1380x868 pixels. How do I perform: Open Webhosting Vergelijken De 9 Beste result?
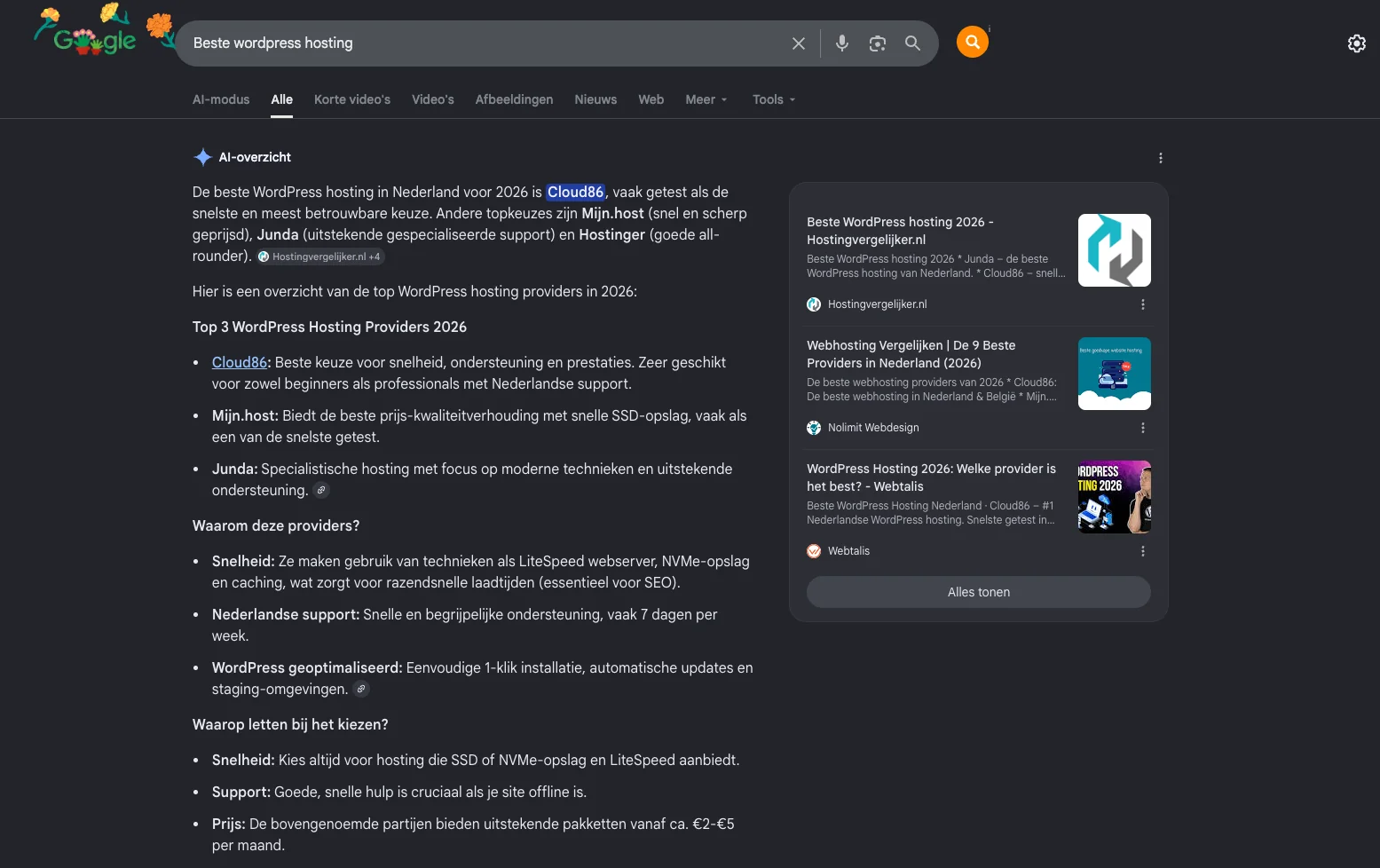[911, 354]
